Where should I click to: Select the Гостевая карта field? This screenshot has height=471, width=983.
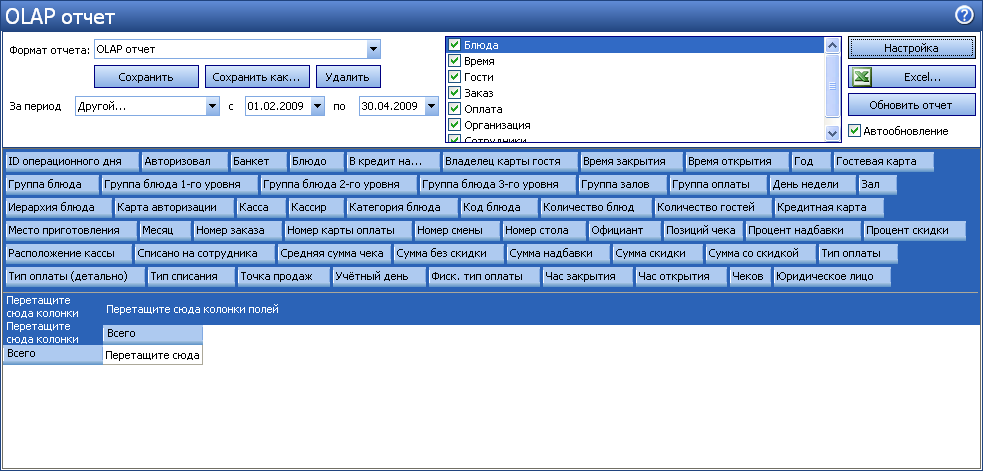pyautogui.click(x=884, y=161)
